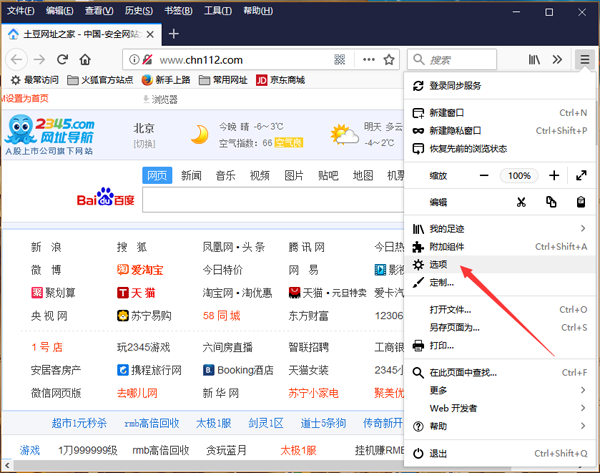Open 文件 menu in menu bar
The height and width of the screenshot is (473, 600).
[x=21, y=11]
